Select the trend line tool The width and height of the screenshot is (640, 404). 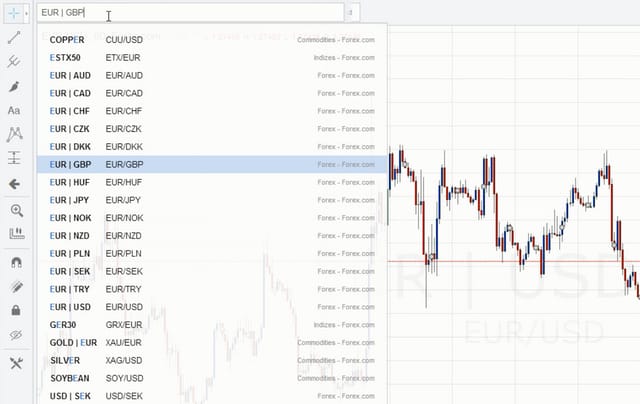[14, 38]
